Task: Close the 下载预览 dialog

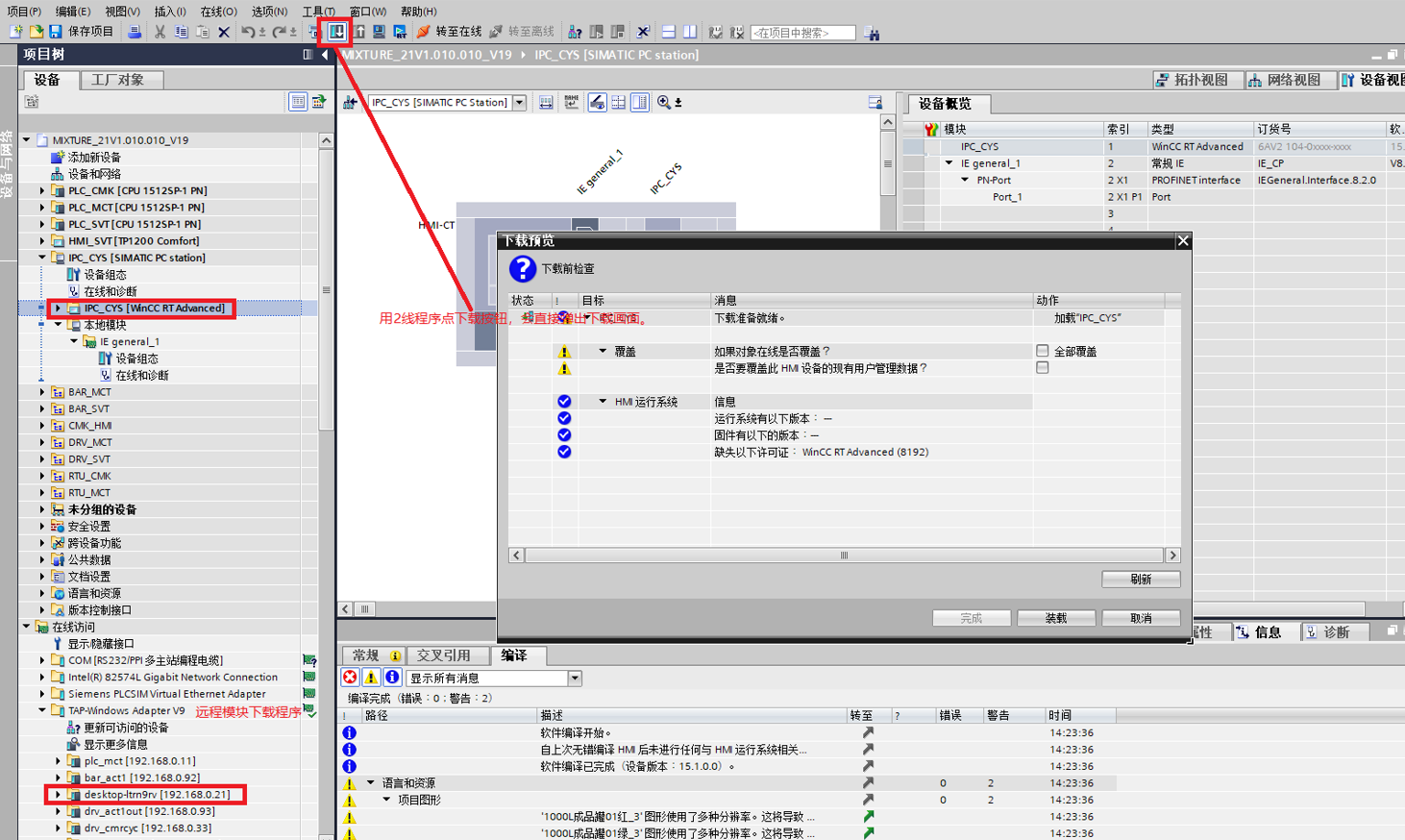Action: (1183, 240)
